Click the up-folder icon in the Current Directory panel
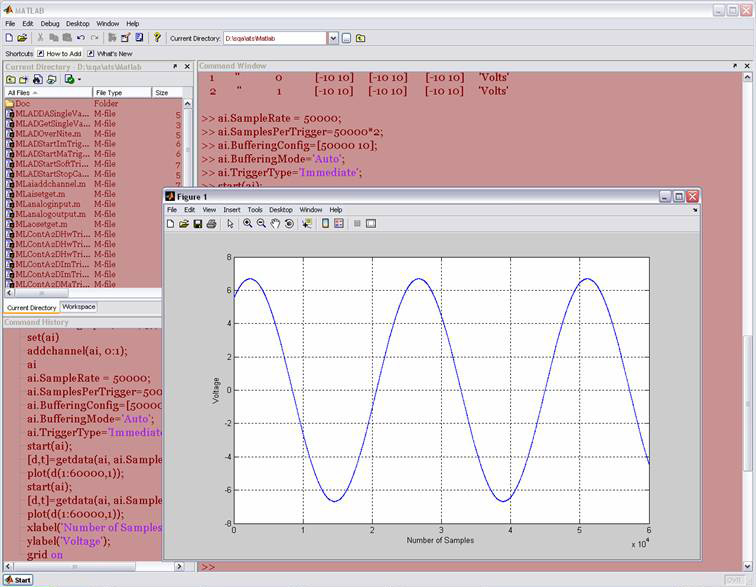This screenshot has width=756, height=587. (11, 79)
